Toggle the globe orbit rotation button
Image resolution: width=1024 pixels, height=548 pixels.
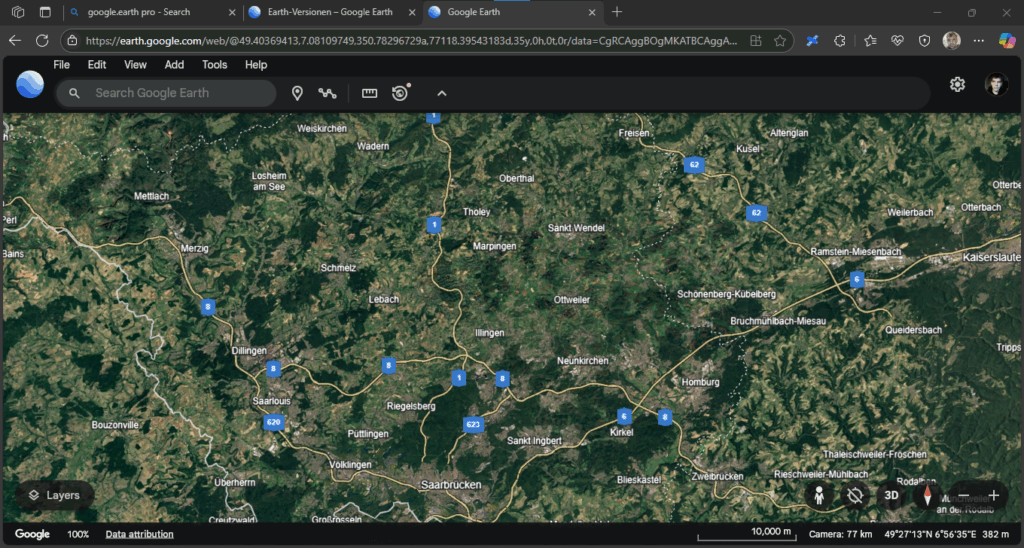click(x=855, y=495)
